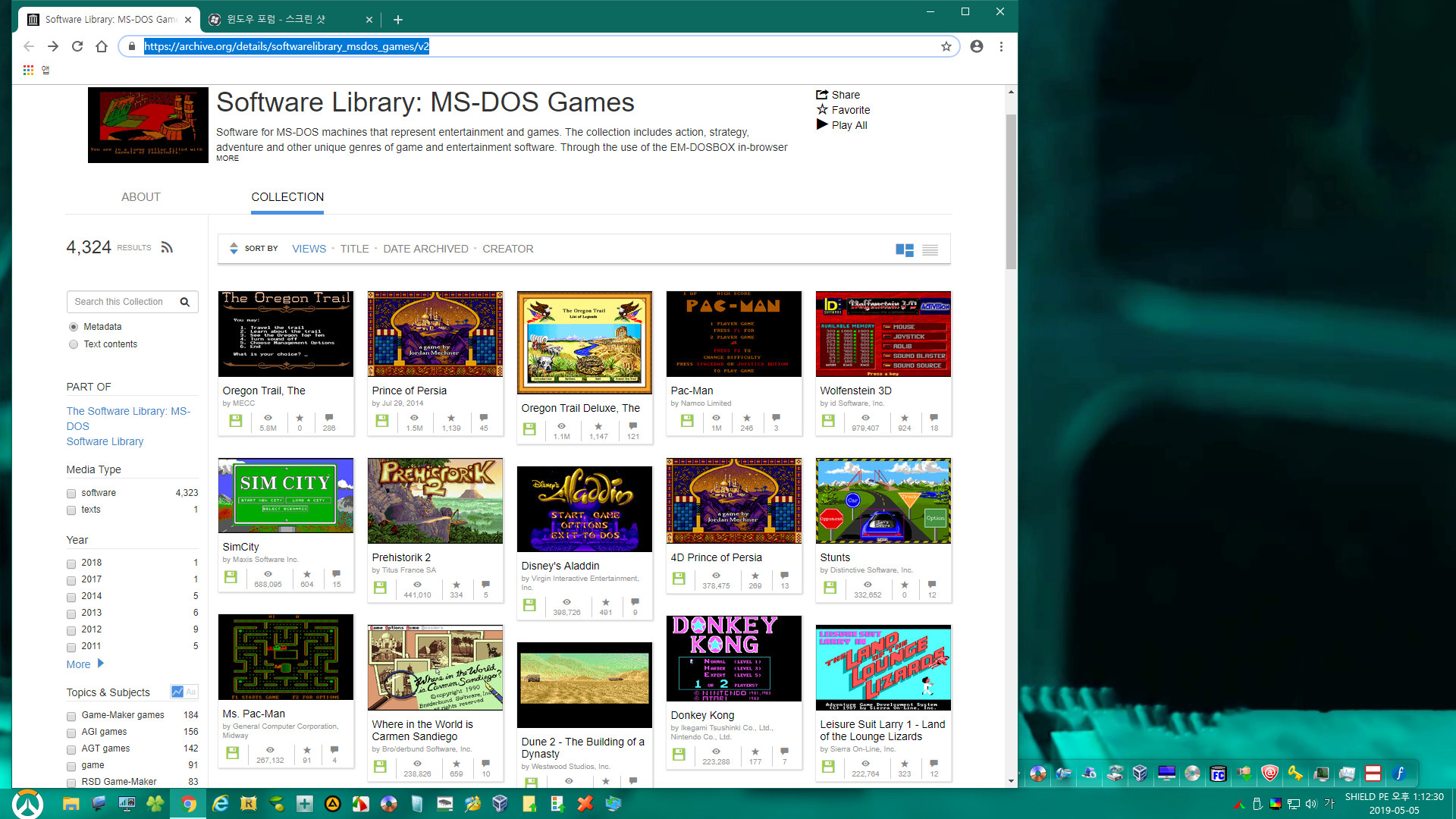Open Pac-Man thumbnail

coord(734,334)
